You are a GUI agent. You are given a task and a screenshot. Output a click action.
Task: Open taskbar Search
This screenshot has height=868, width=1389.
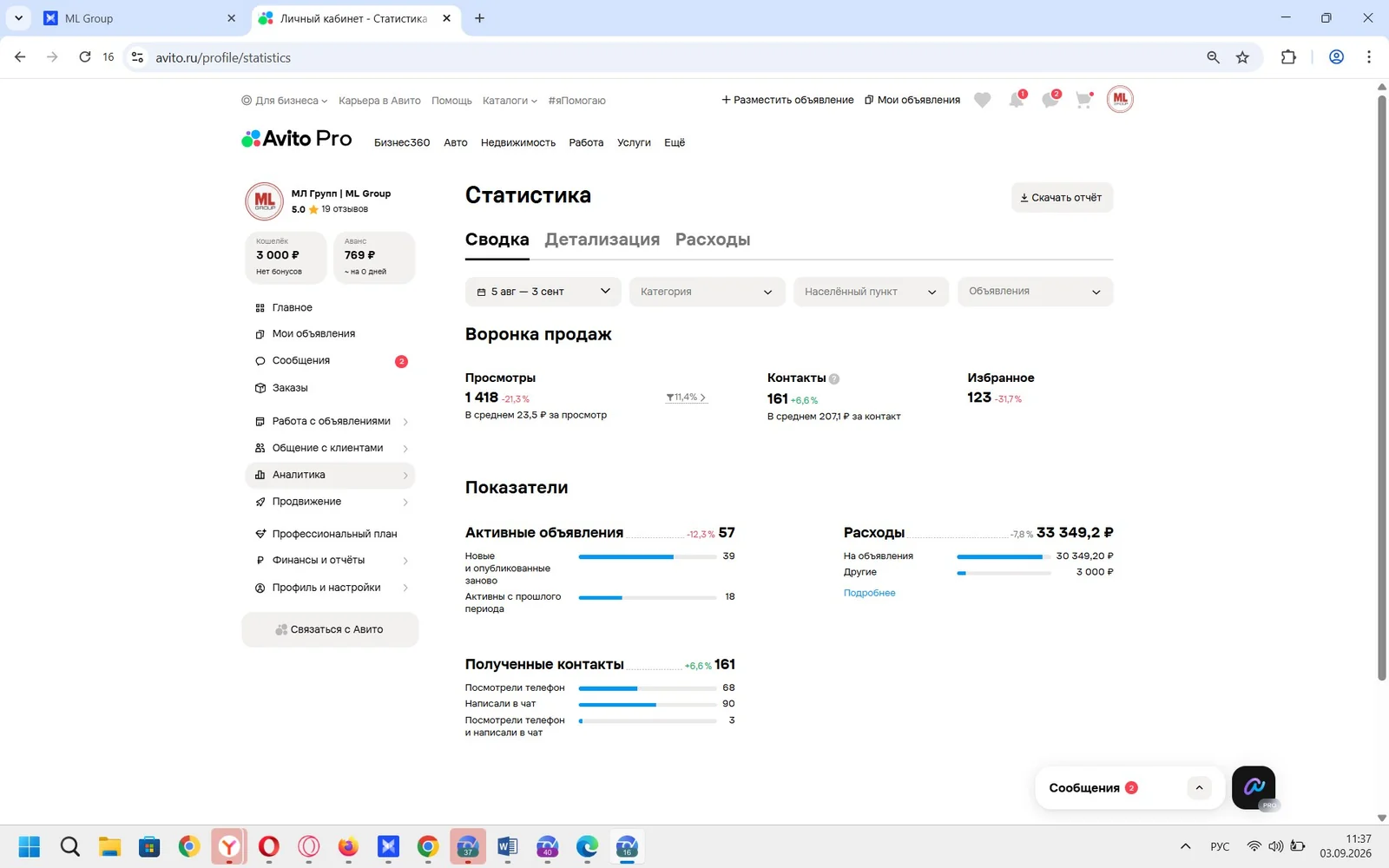point(69,846)
